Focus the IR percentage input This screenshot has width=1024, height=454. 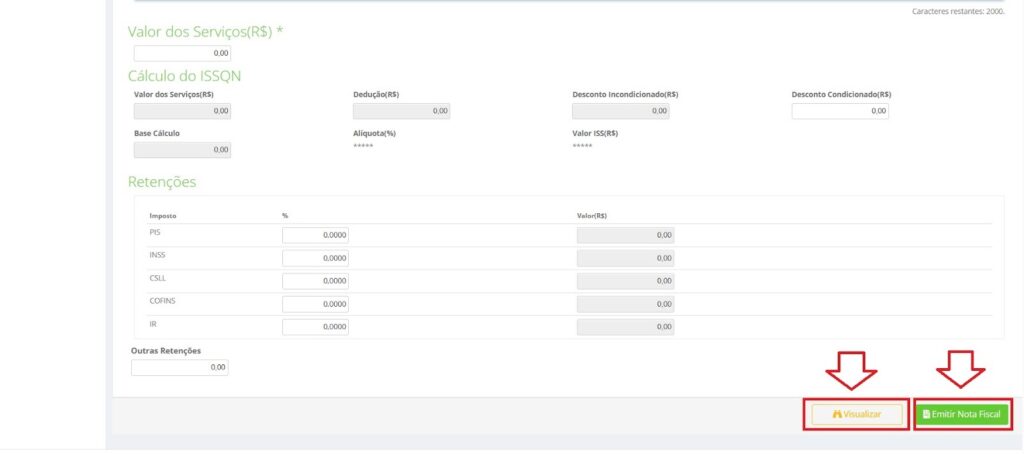pos(315,327)
